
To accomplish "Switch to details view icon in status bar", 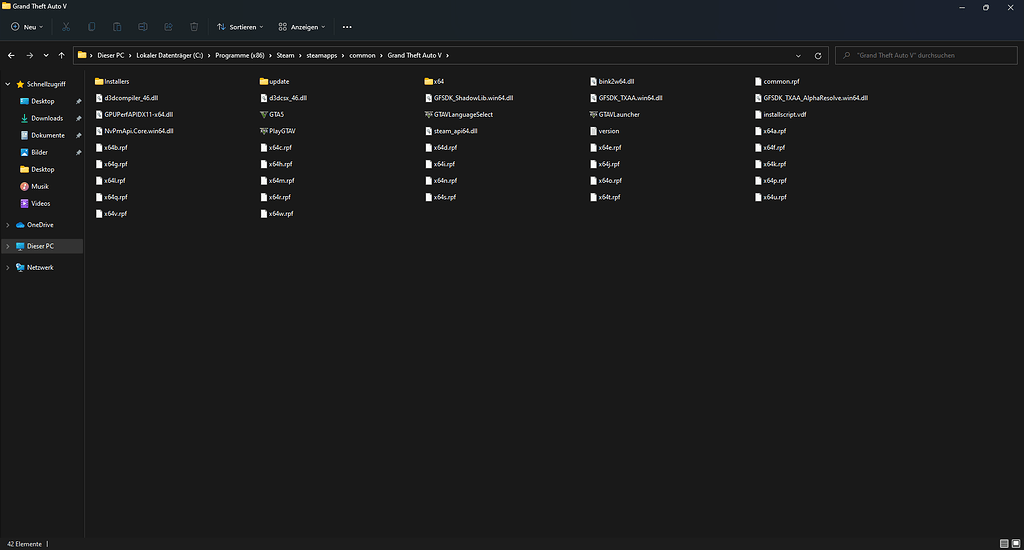I will click(x=1004, y=543).
